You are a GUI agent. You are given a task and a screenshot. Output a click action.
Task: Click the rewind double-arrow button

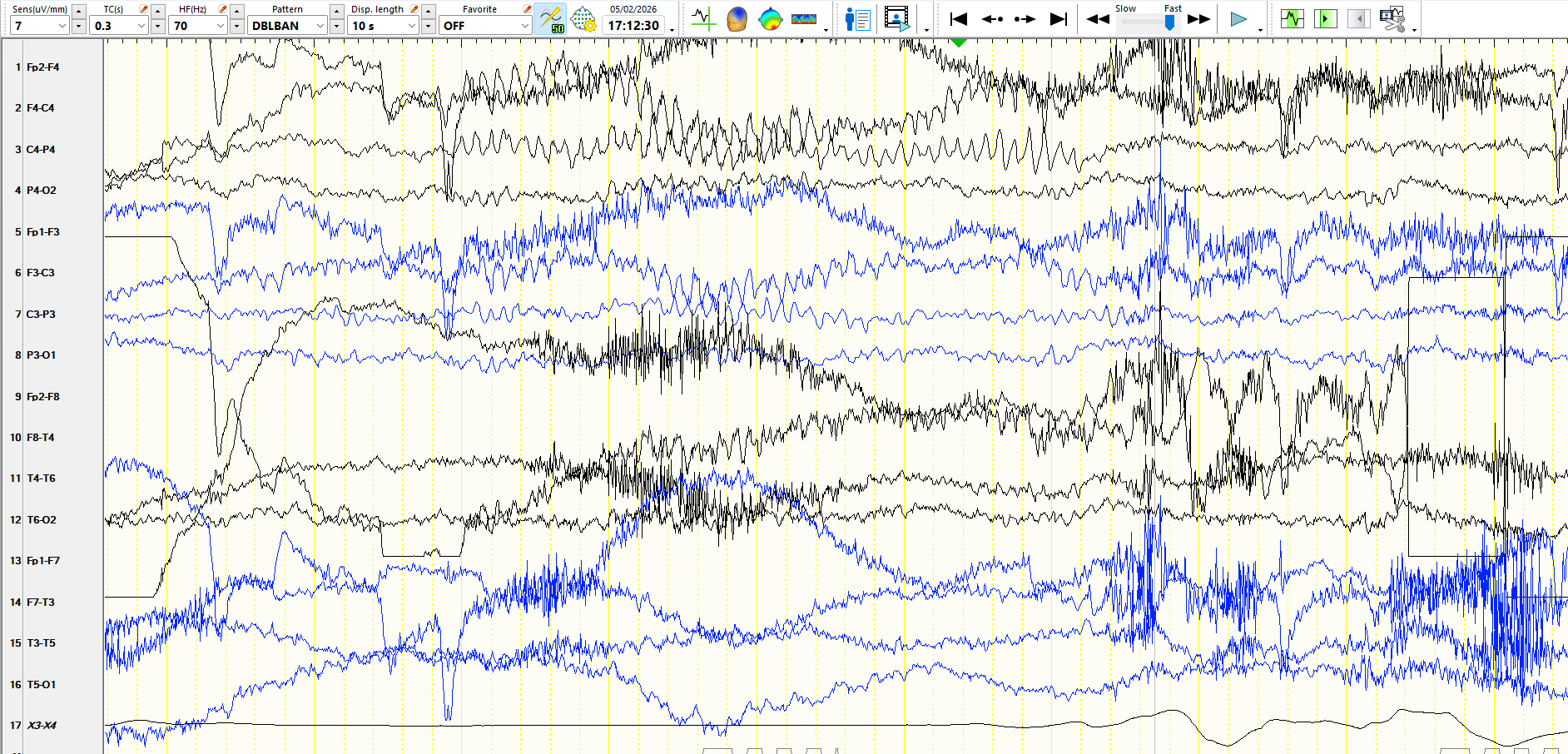click(1098, 18)
